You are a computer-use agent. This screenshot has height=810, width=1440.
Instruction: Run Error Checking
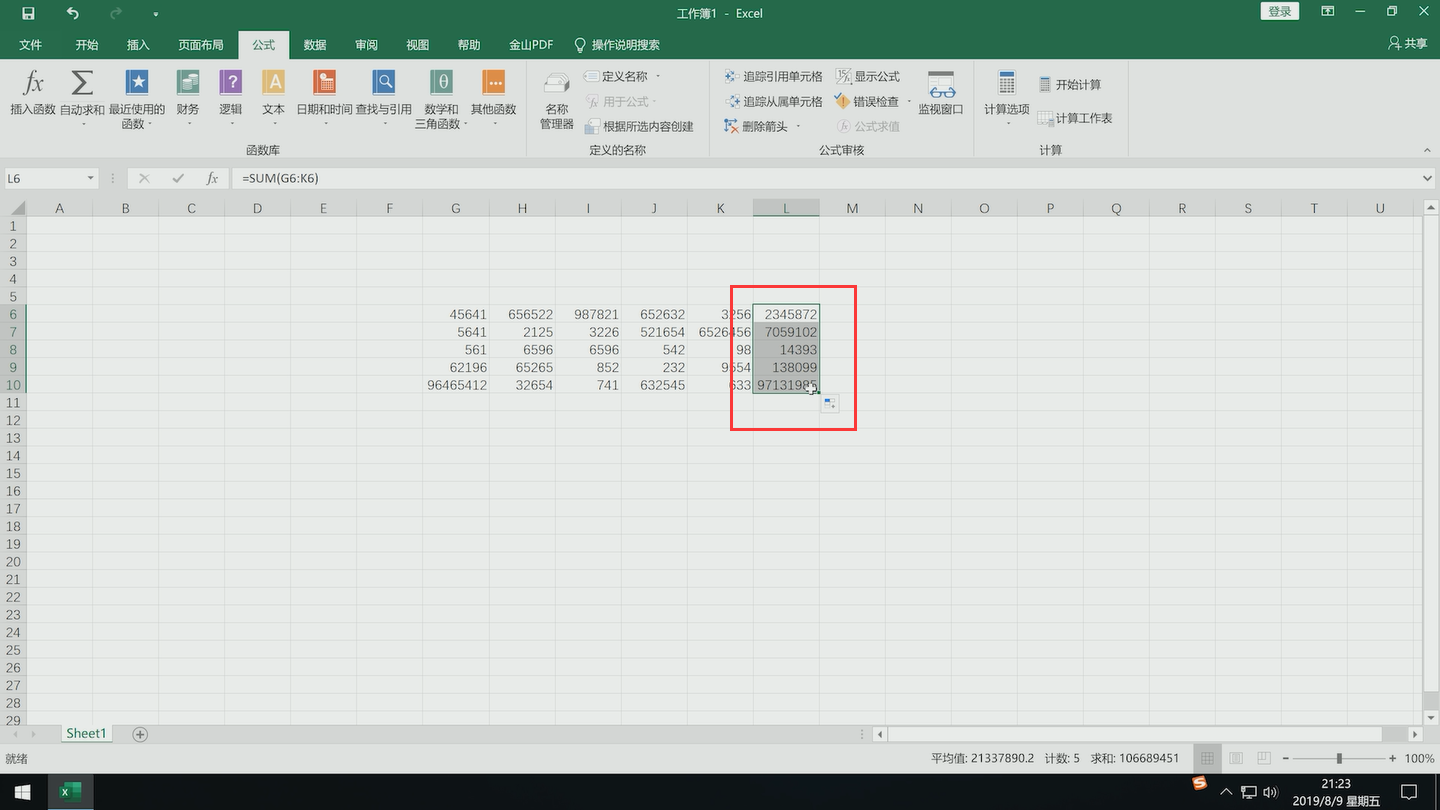[x=867, y=101]
